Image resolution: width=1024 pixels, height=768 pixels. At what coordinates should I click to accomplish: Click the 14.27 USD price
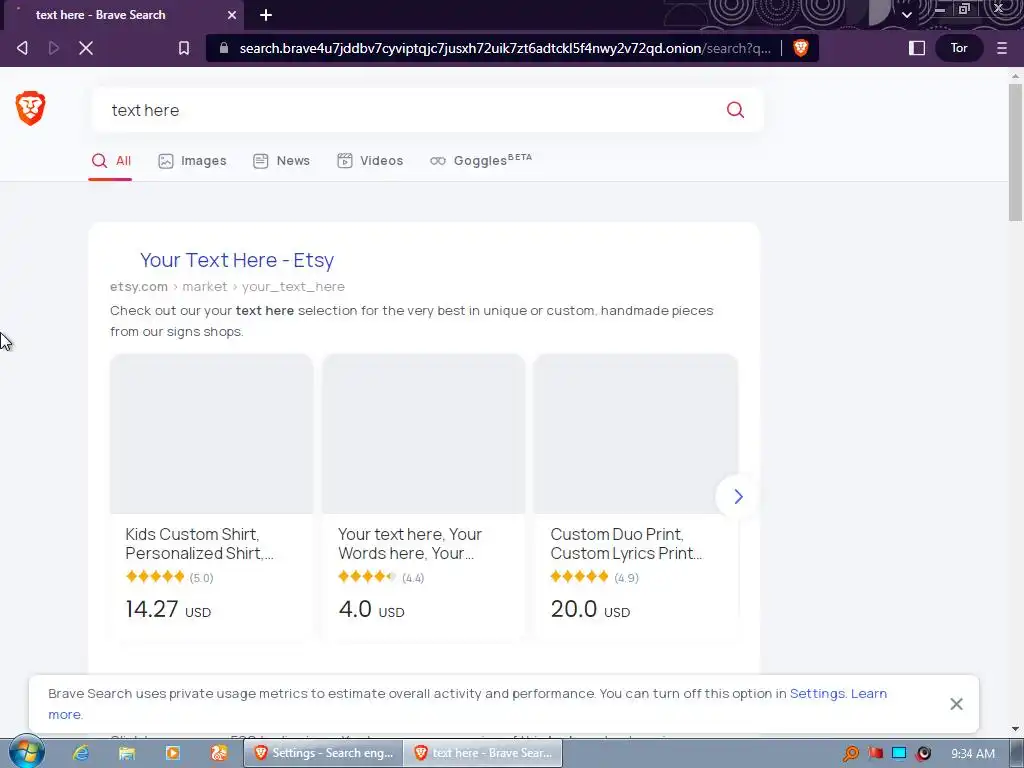tap(168, 609)
